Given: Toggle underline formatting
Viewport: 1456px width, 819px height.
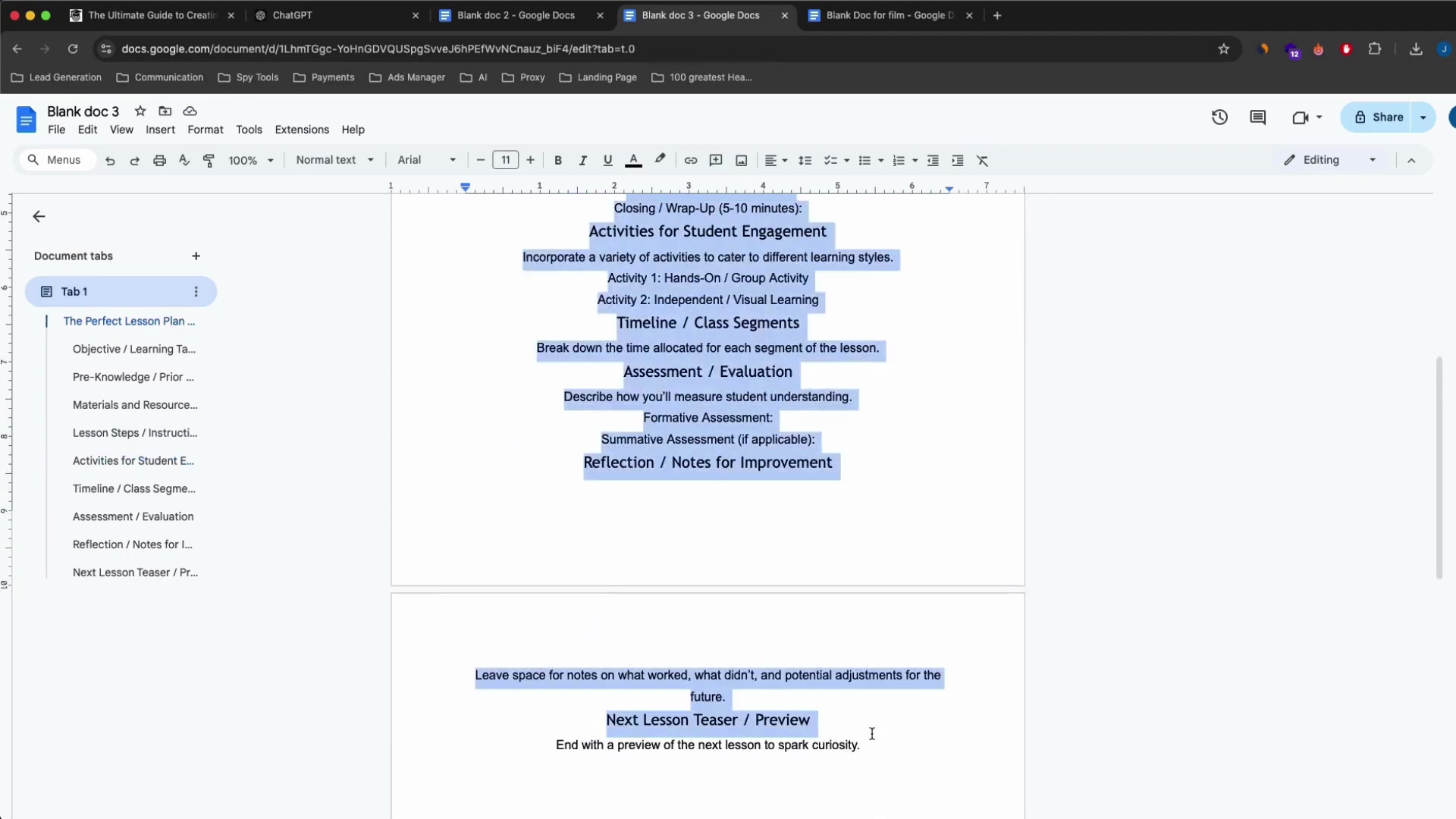Looking at the screenshot, I should (x=607, y=161).
